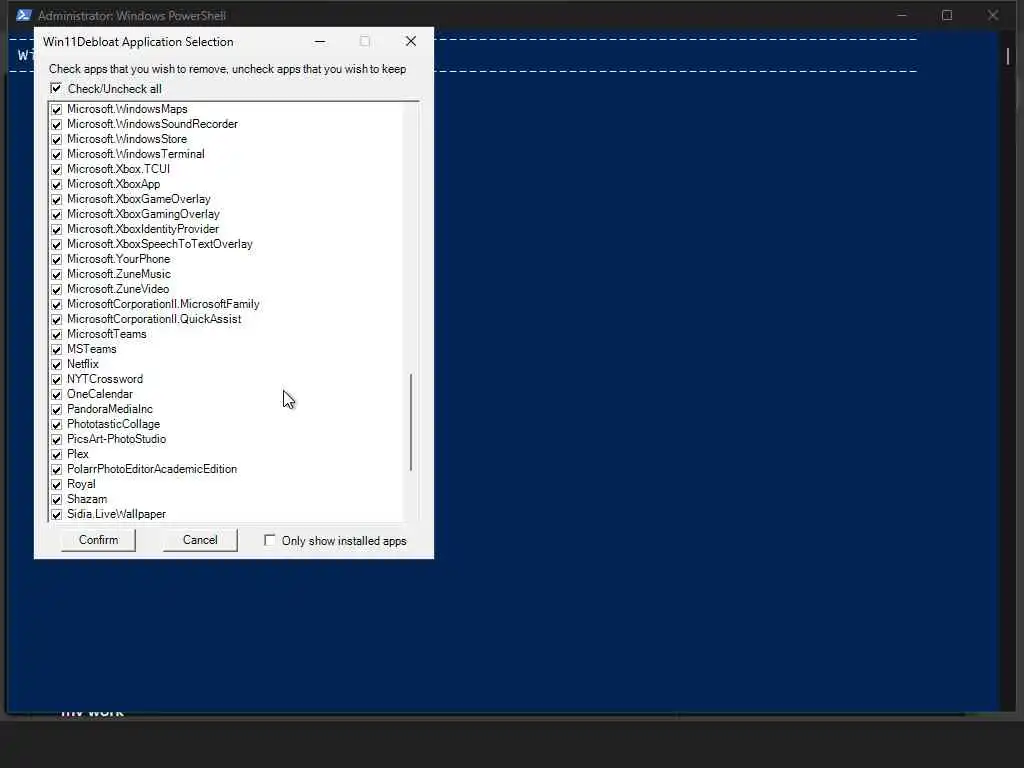Screen dimensions: 1024x768
Task: Uncheck Microsoft.WindowsStore checkbox
Action: pos(57,140)
